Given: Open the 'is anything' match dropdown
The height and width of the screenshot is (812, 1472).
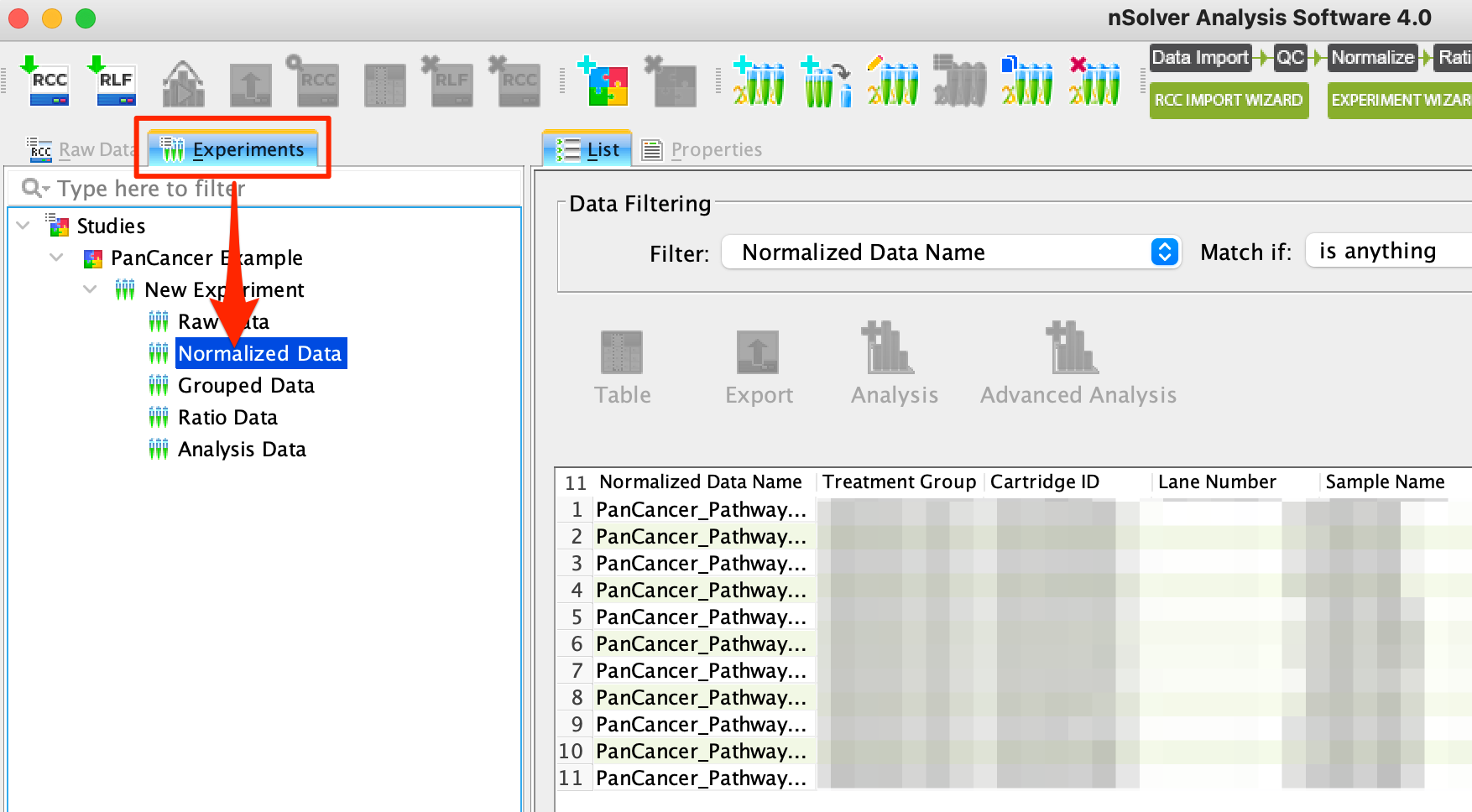Looking at the screenshot, I should coord(1389,251).
